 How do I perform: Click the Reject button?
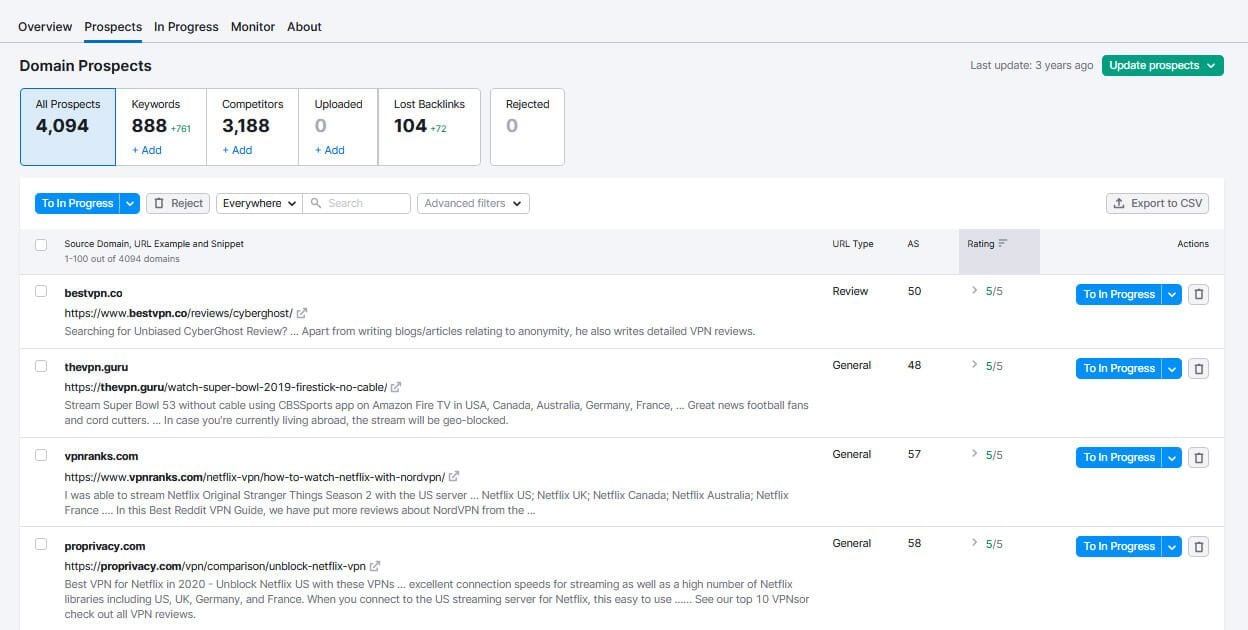(x=178, y=203)
